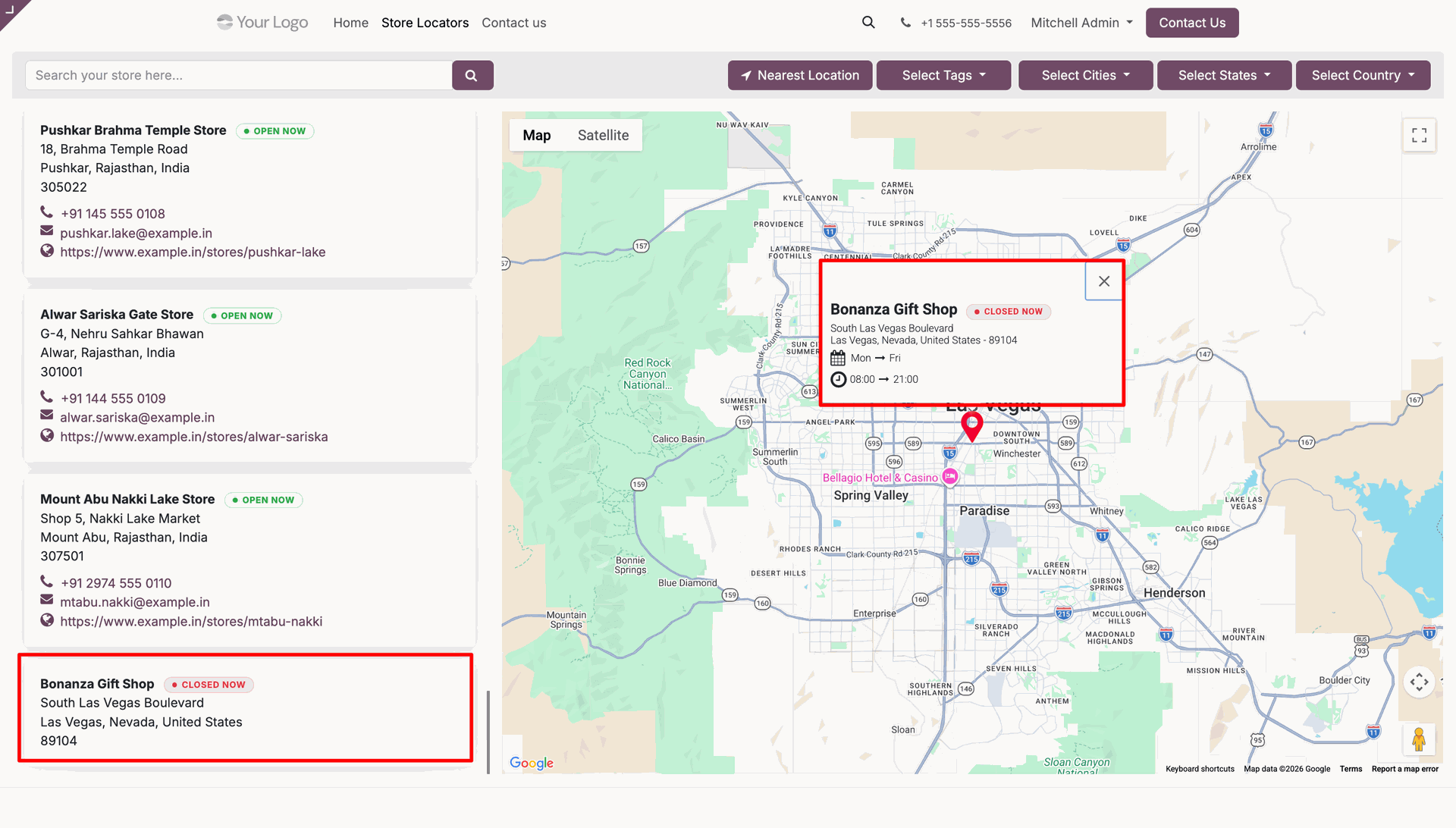Switch to the Map view tab
This screenshot has height=828, width=1456.
pos(537,136)
